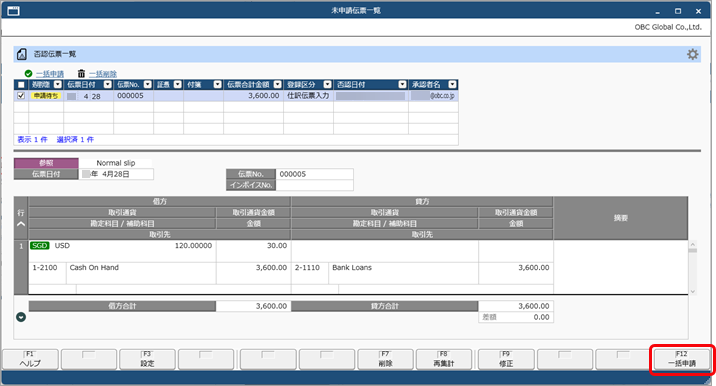Uncheck the checkbox on the 申請待ち row

21,96
